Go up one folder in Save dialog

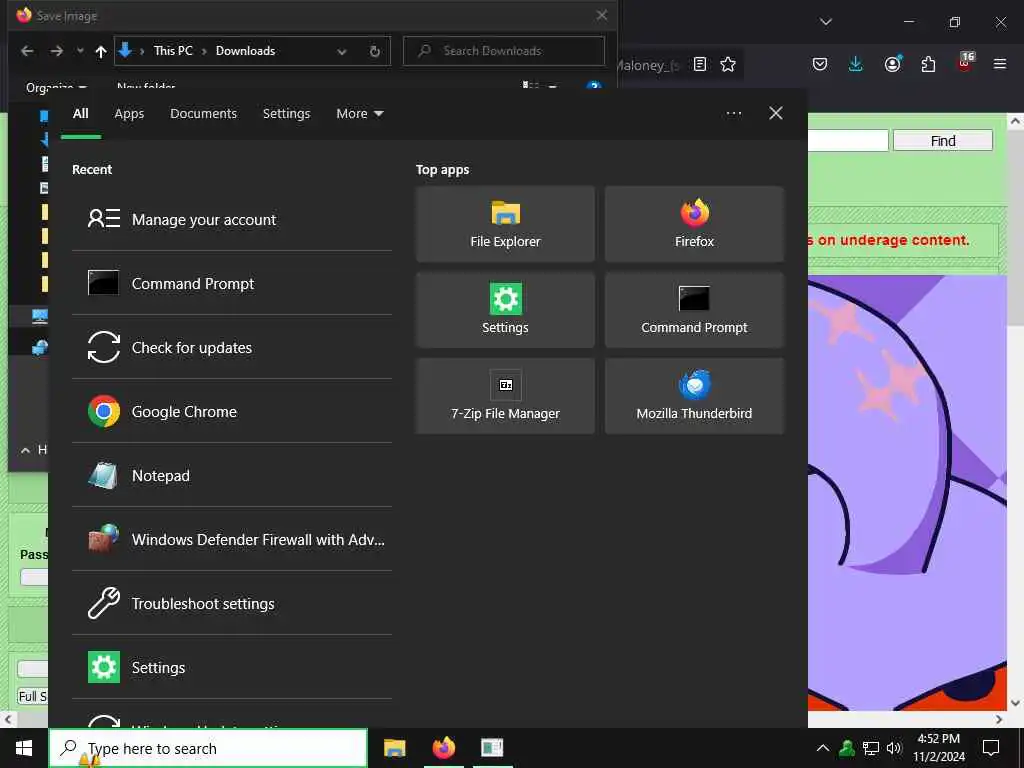pos(101,52)
